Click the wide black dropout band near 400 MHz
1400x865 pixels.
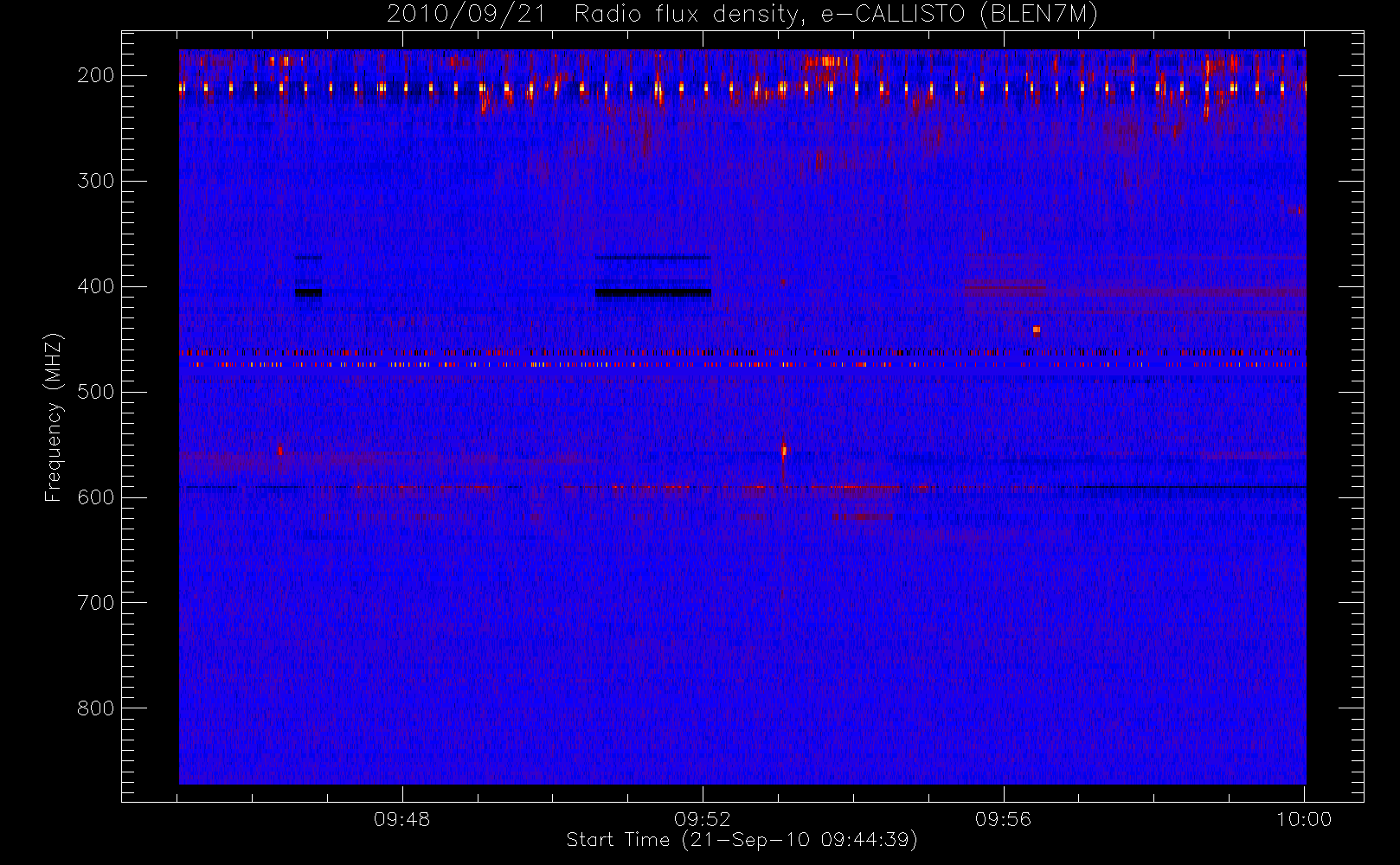(653, 293)
